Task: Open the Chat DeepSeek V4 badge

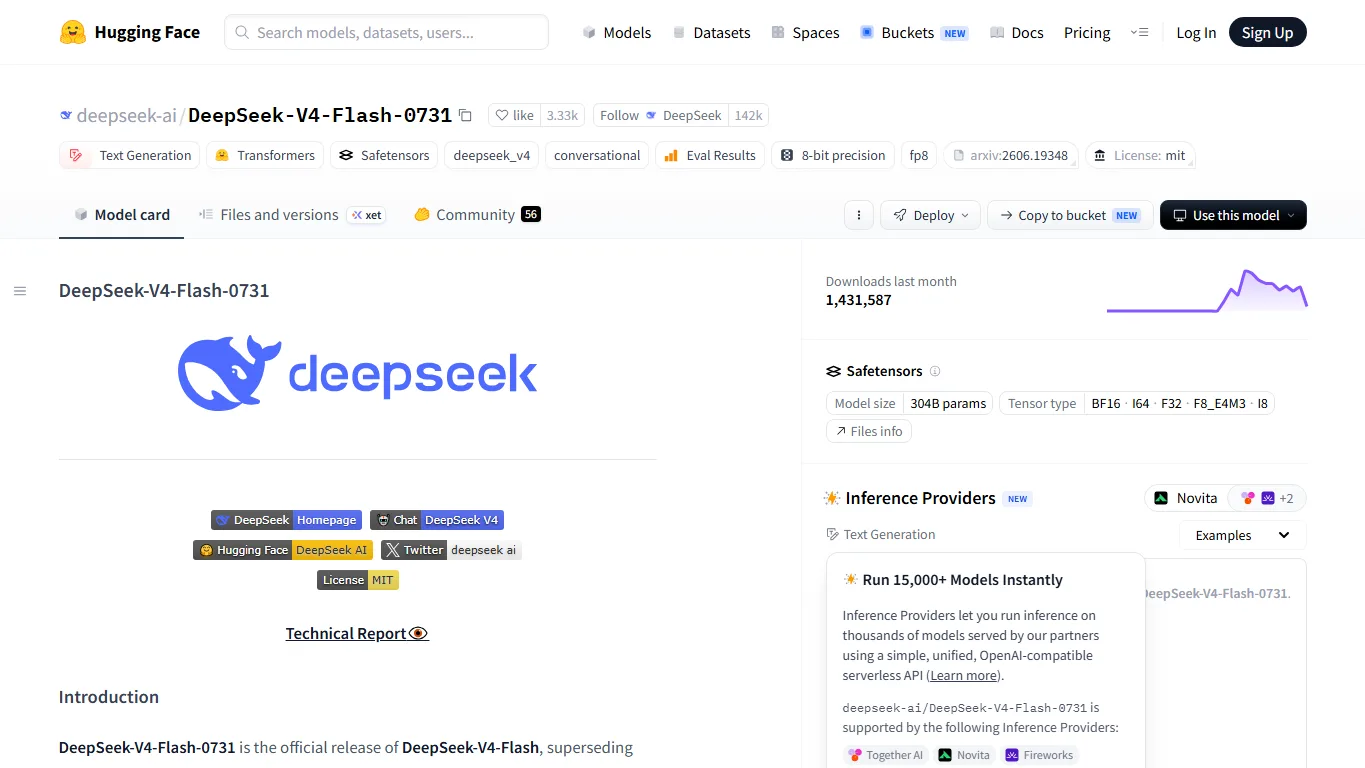Action: pos(437,520)
